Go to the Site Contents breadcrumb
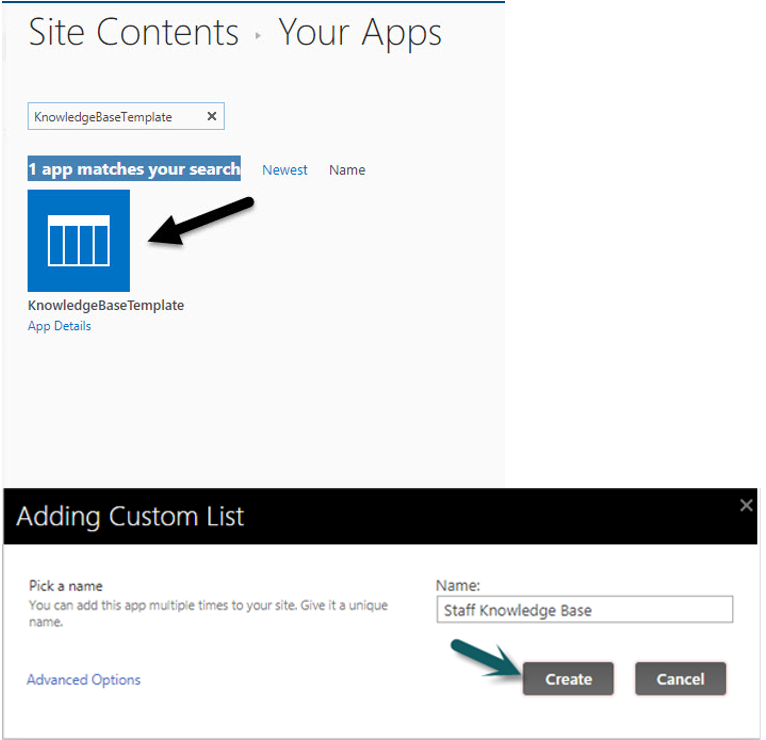 (x=134, y=32)
